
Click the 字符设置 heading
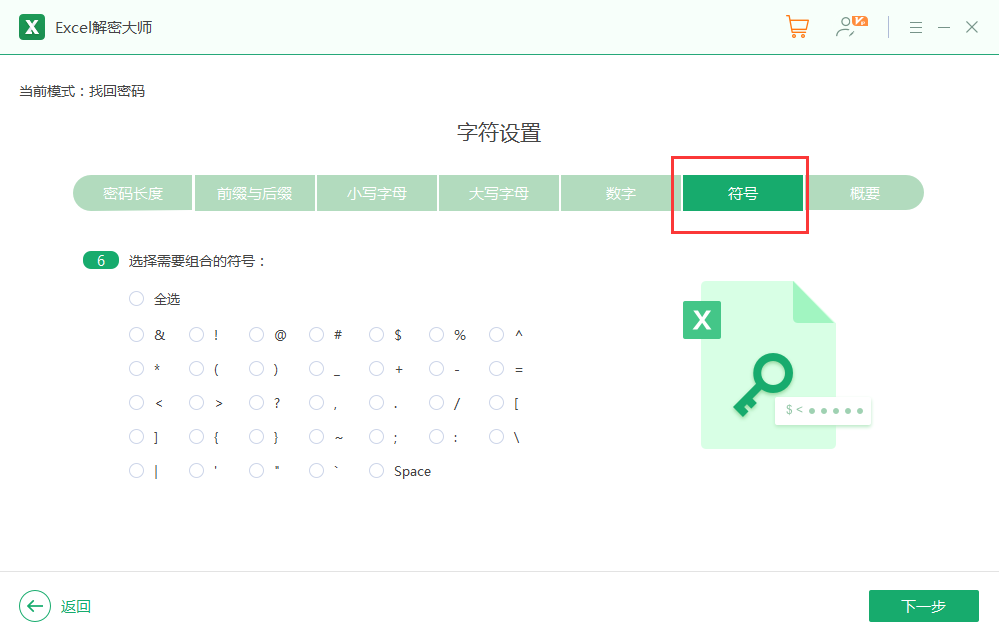pyautogui.click(x=499, y=133)
